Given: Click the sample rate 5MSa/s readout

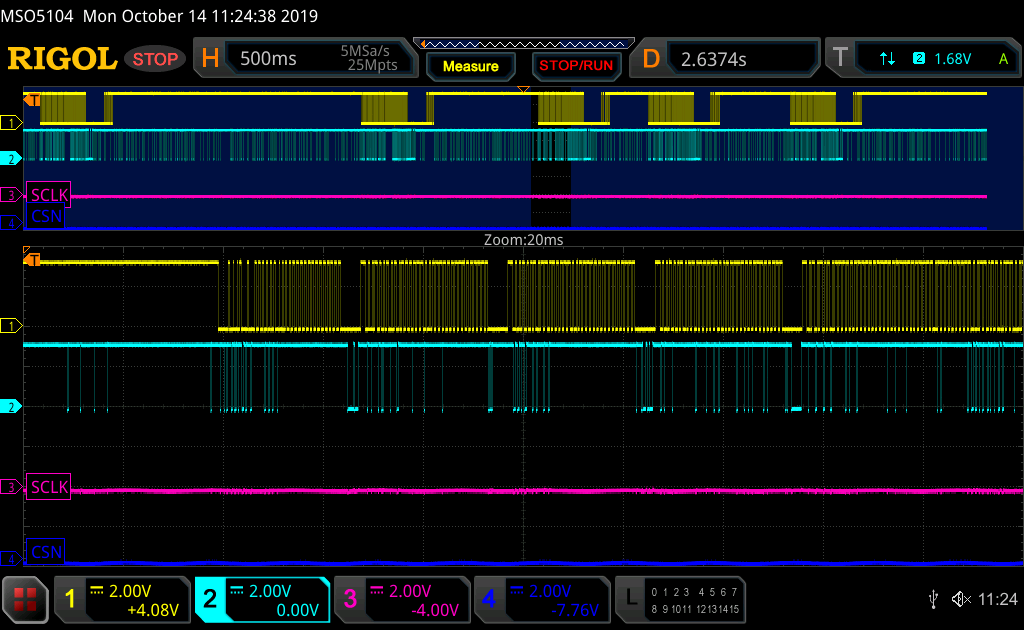Looking at the screenshot, I should 364,50.
